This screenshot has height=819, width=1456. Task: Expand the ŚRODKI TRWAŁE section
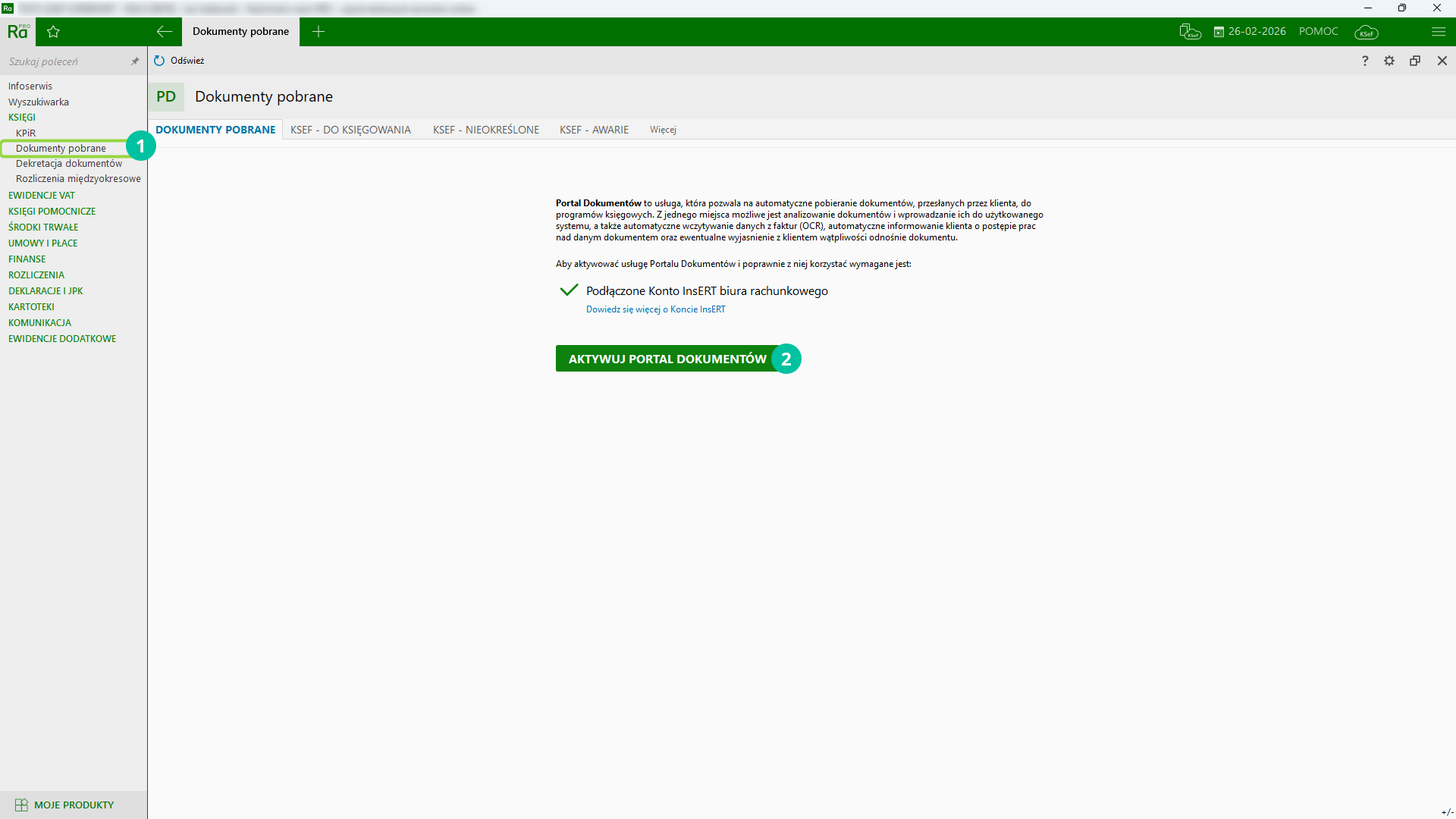43,227
